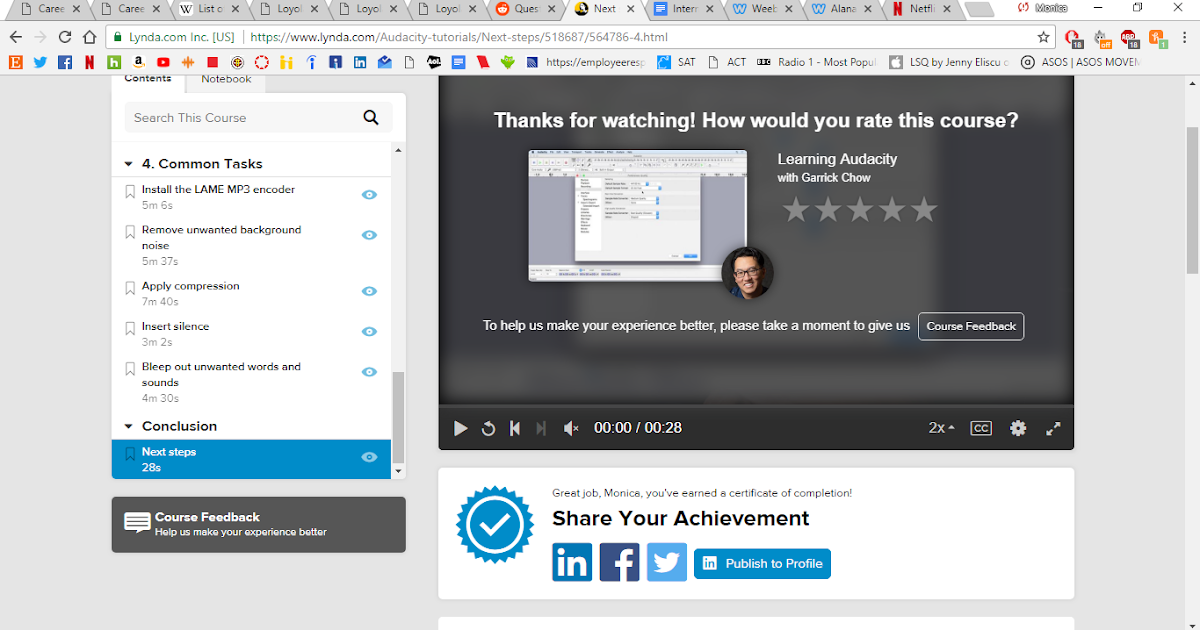Switch to the Notebook tab
Image resolution: width=1200 pixels, height=630 pixels.
pos(226,79)
